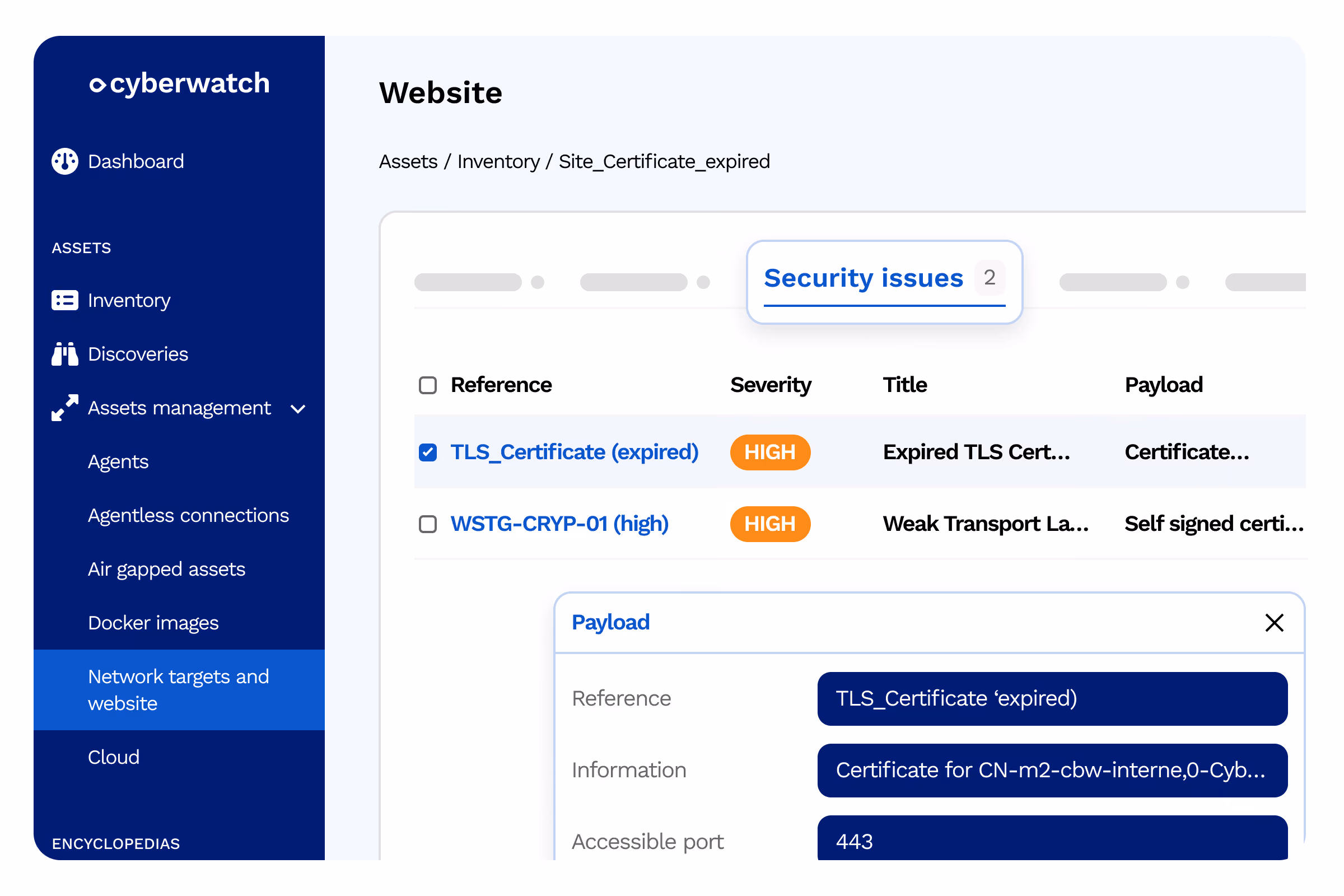Click the Reference field in Payload panel
Screen dimensions: 1344x896
(x=1052, y=699)
